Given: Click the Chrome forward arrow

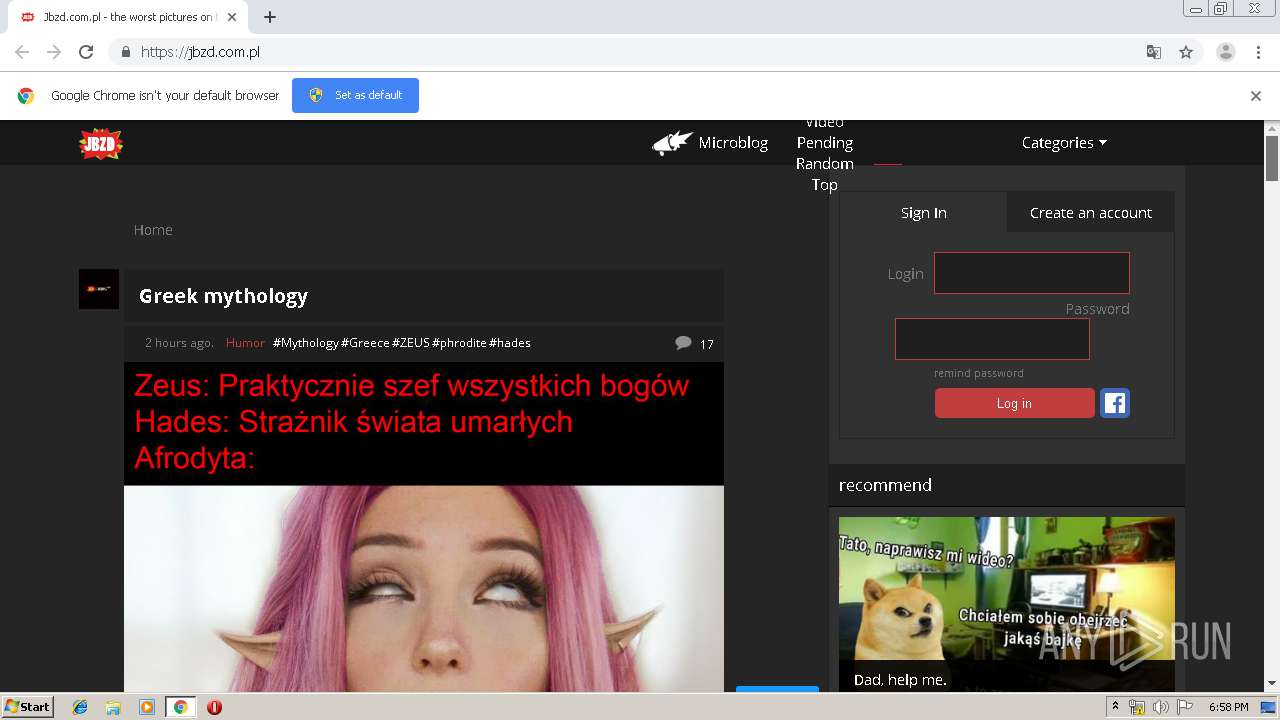Looking at the screenshot, I should tap(54, 52).
